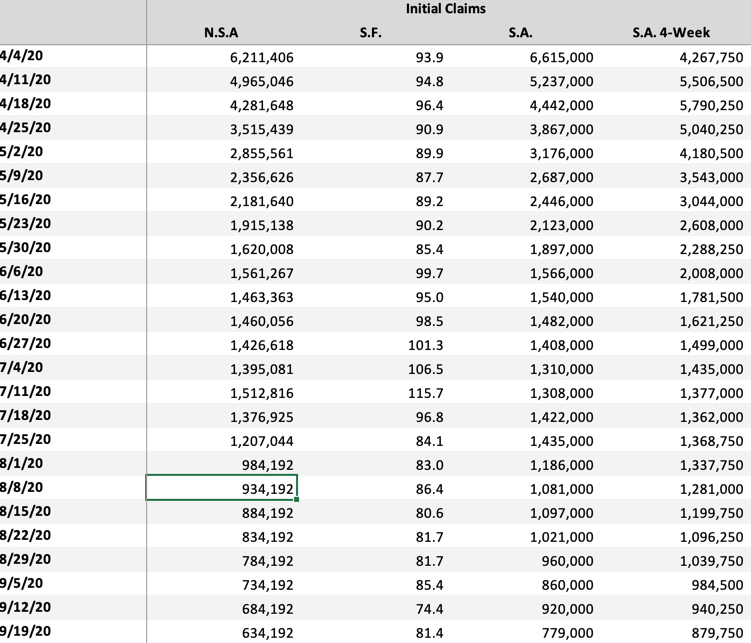Image resolution: width=751 pixels, height=643 pixels.
Task: Select the S.F. column header
Action: coord(371,33)
